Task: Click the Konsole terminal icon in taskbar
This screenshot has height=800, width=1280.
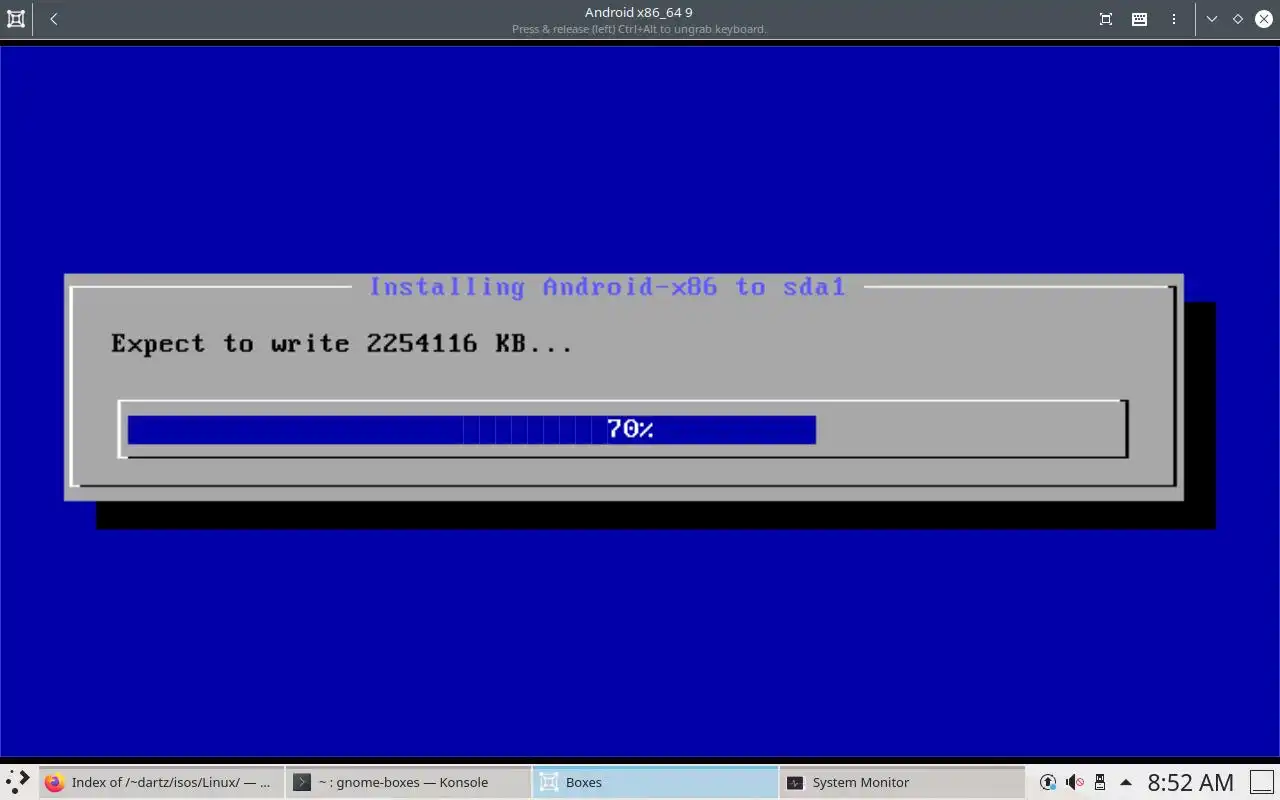Action: [301, 783]
